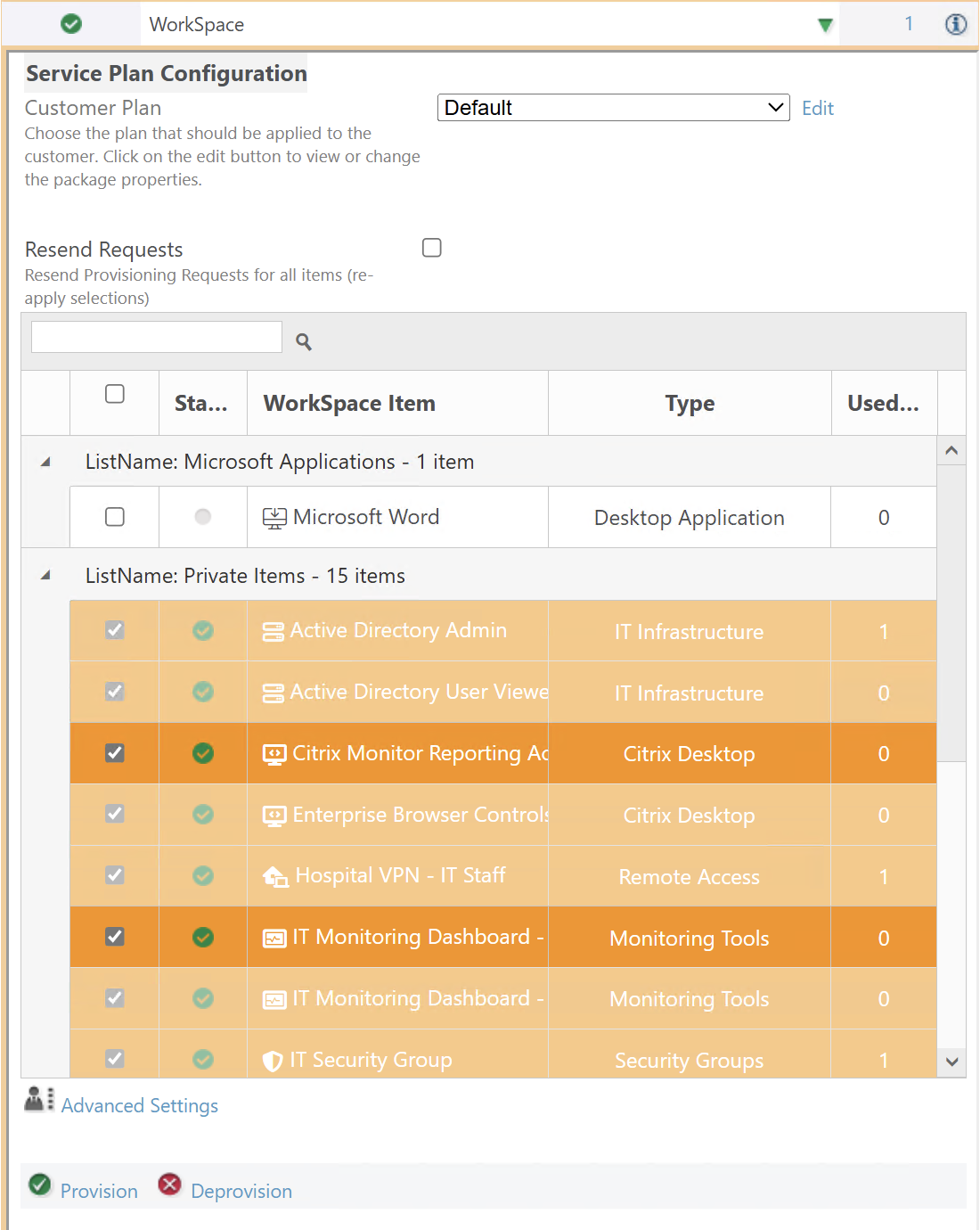Viewport: 980px width, 1230px height.
Task: Click the Citrix Monitor Reporting item icon
Action: point(274,754)
